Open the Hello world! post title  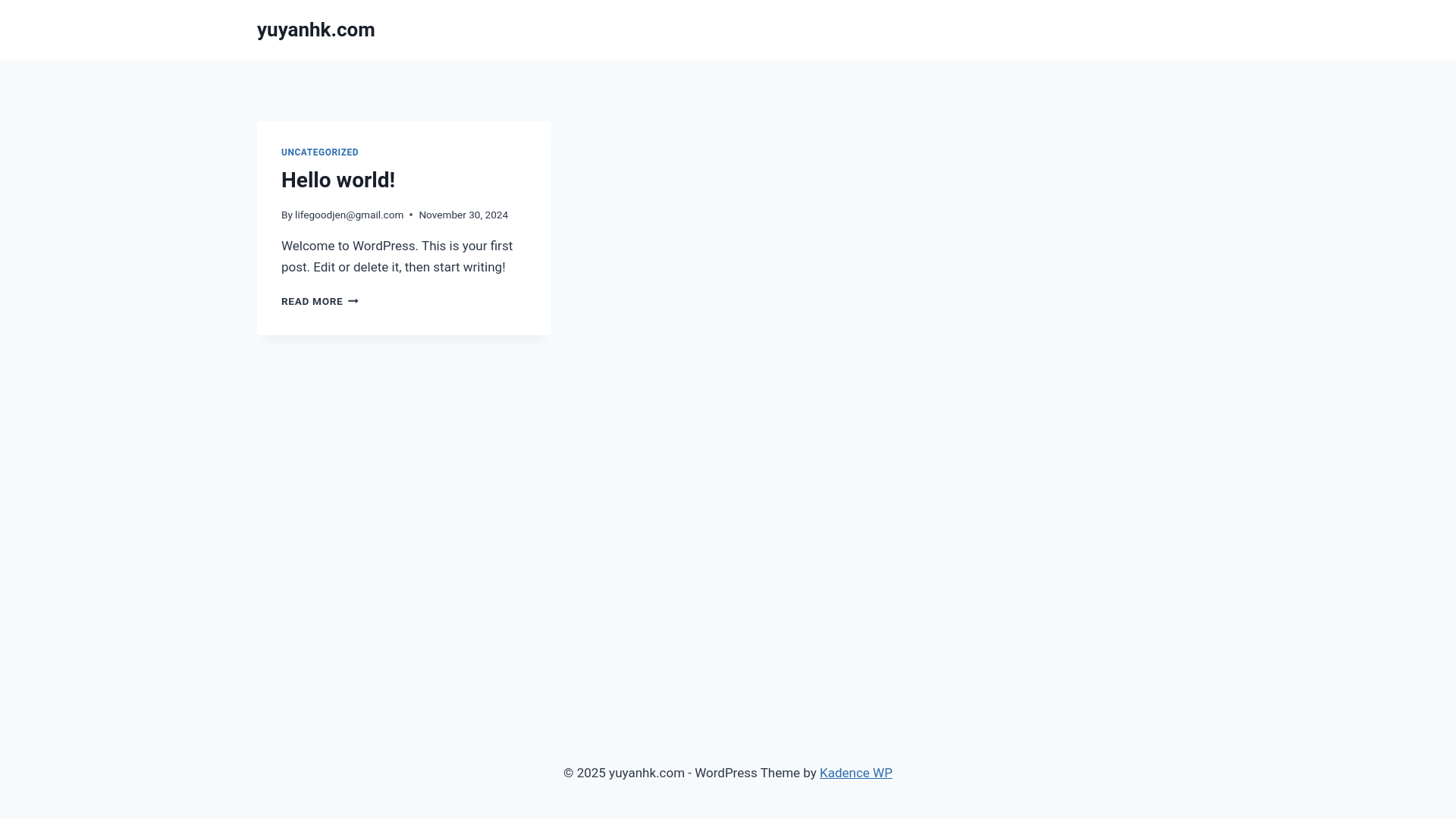[338, 180]
